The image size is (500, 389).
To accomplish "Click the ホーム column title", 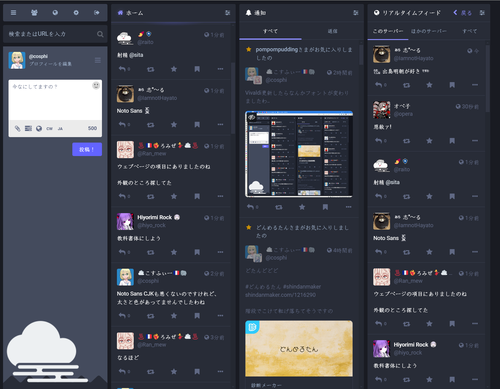I will [134, 13].
